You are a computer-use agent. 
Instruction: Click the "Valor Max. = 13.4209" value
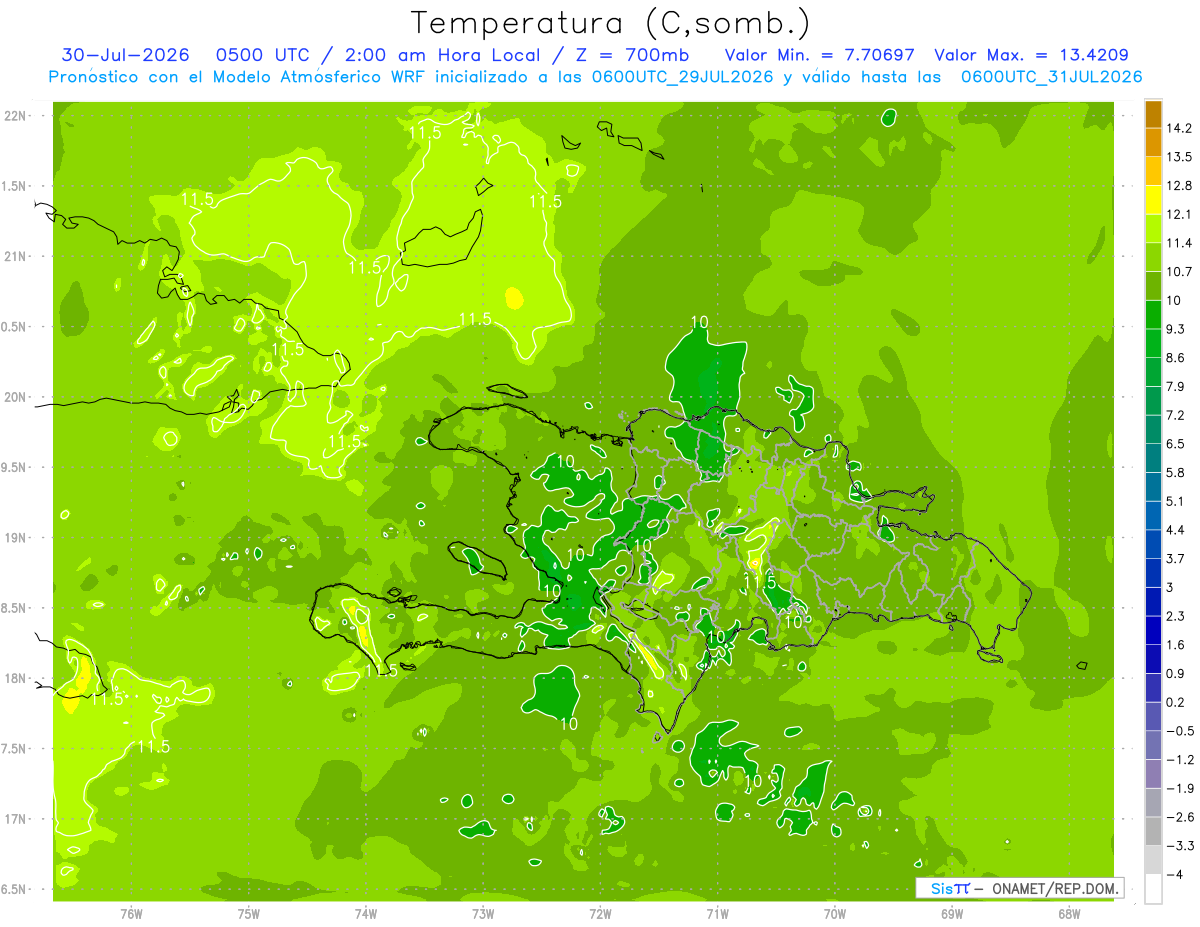tap(1033, 55)
